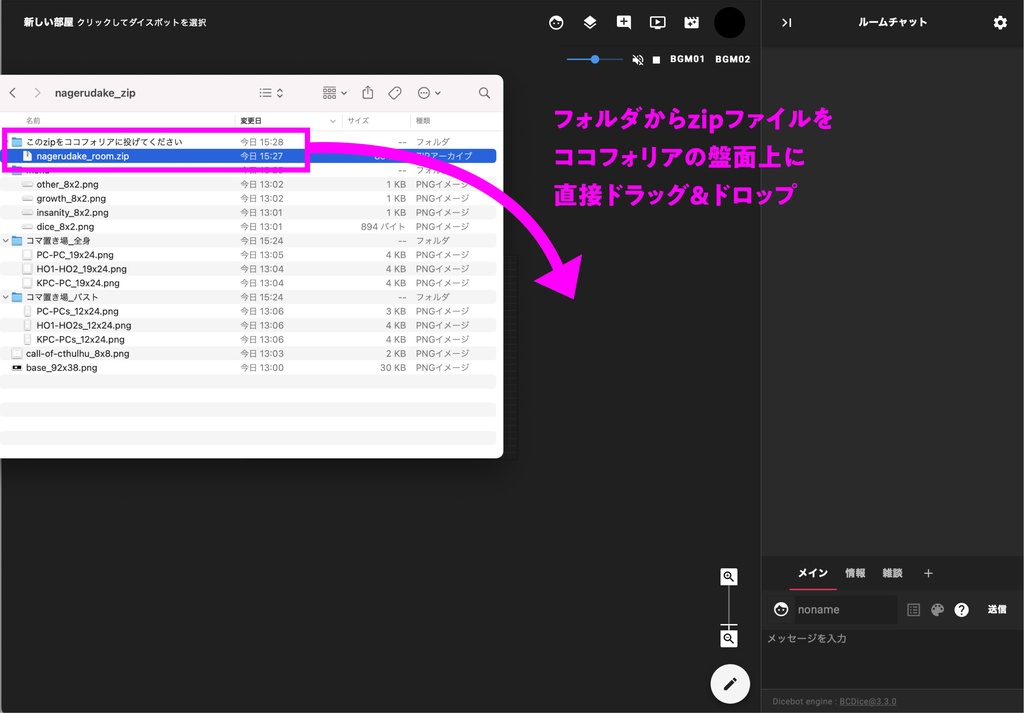Open the room settings gear icon
This screenshot has width=1024, height=713.
[999, 22]
